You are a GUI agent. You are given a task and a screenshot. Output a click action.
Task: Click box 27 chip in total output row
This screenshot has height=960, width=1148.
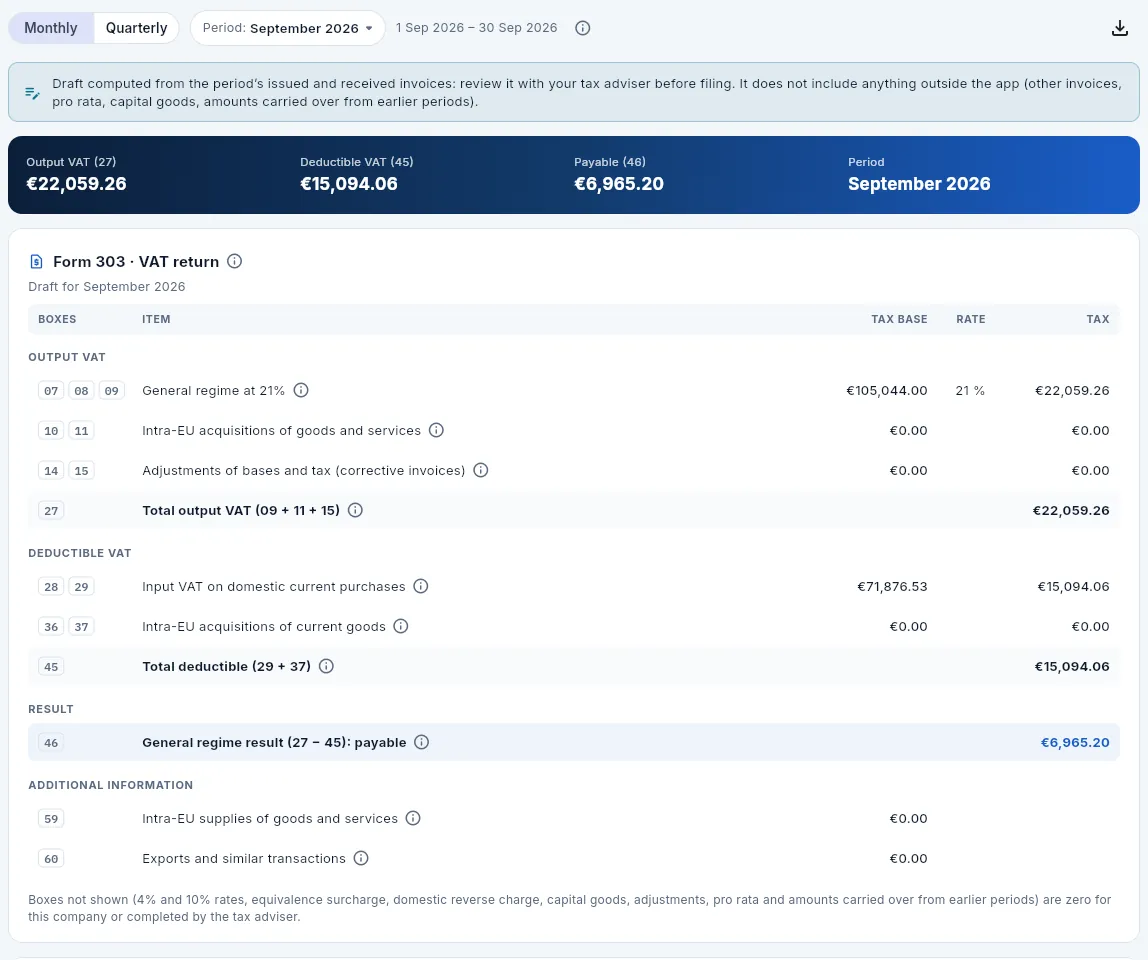coord(51,511)
